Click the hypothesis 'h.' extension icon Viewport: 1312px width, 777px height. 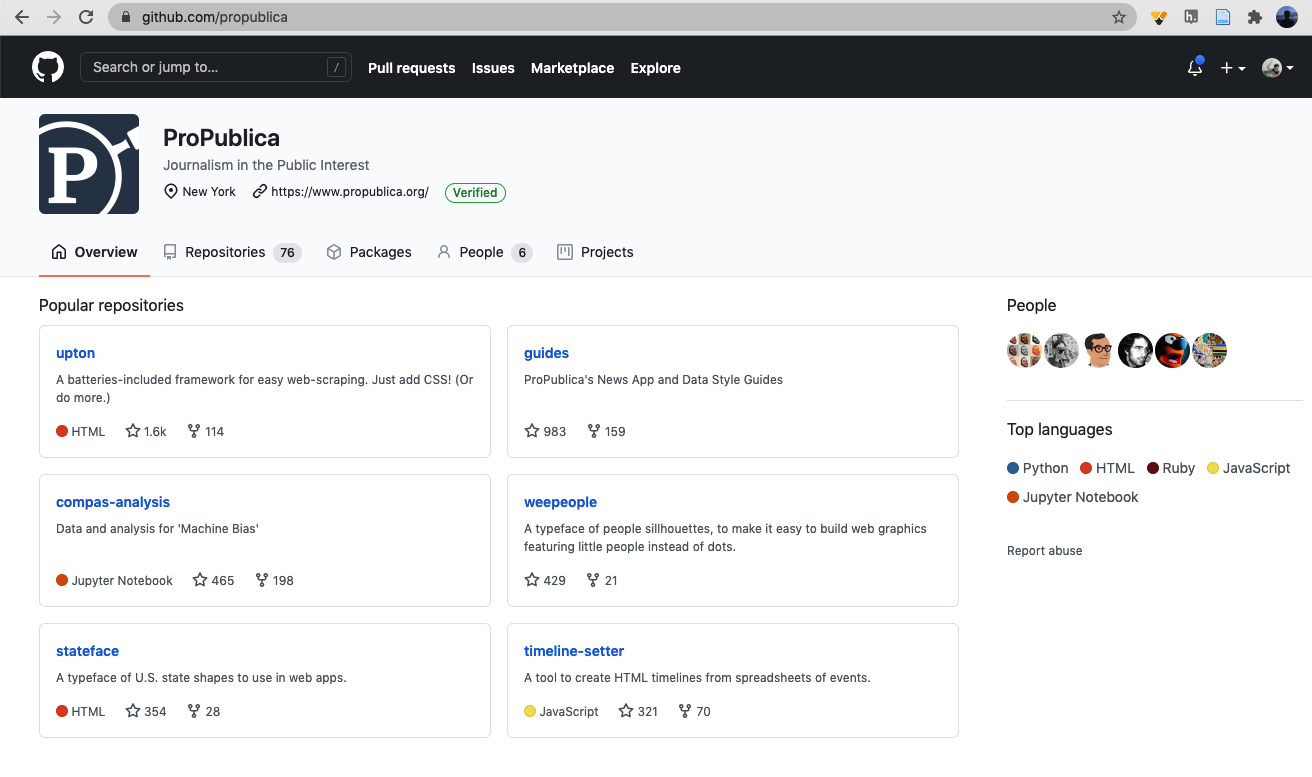click(x=1191, y=17)
